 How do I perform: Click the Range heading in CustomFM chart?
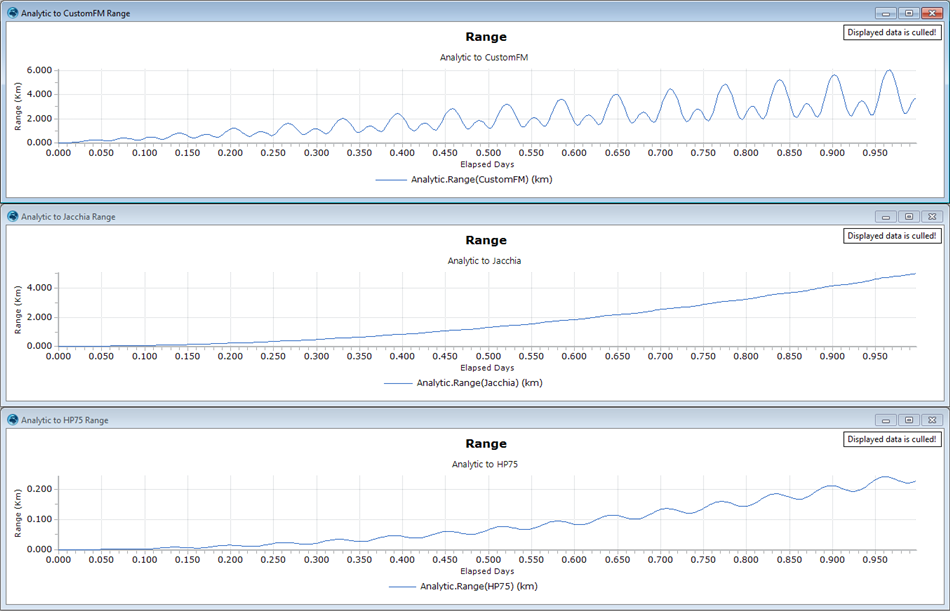tap(486, 37)
